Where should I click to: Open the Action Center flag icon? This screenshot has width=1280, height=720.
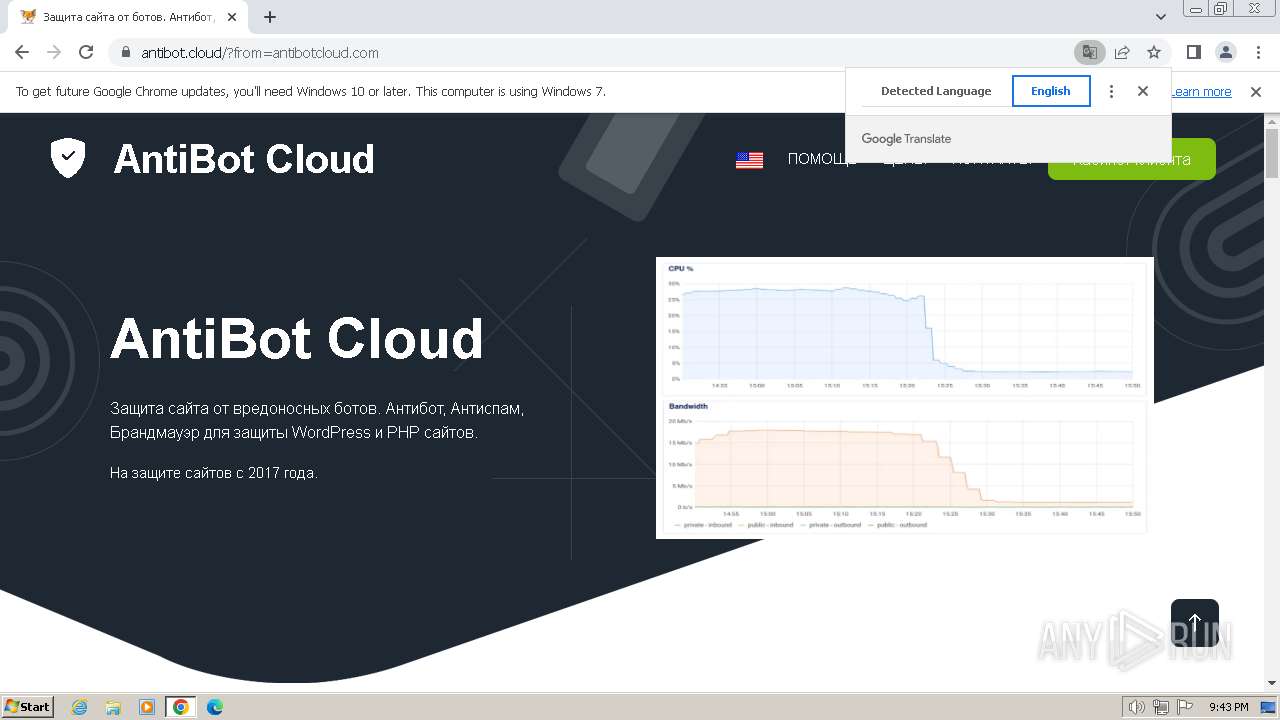click(1184, 707)
